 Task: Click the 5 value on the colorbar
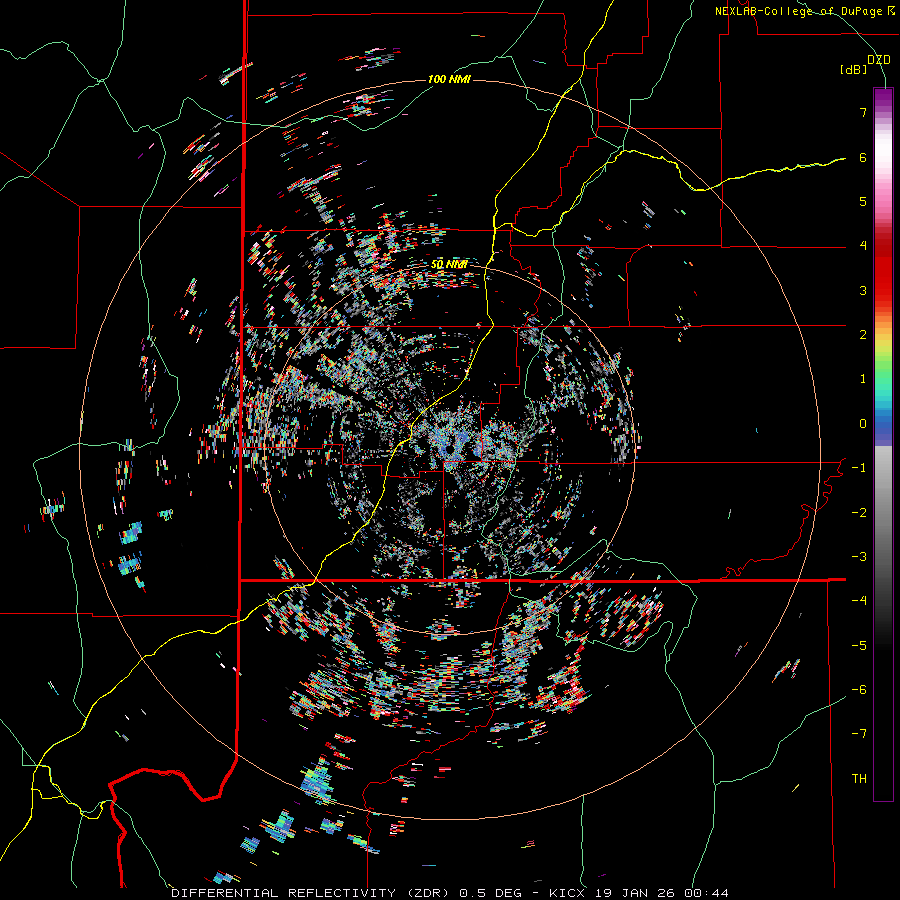pyautogui.click(x=863, y=201)
